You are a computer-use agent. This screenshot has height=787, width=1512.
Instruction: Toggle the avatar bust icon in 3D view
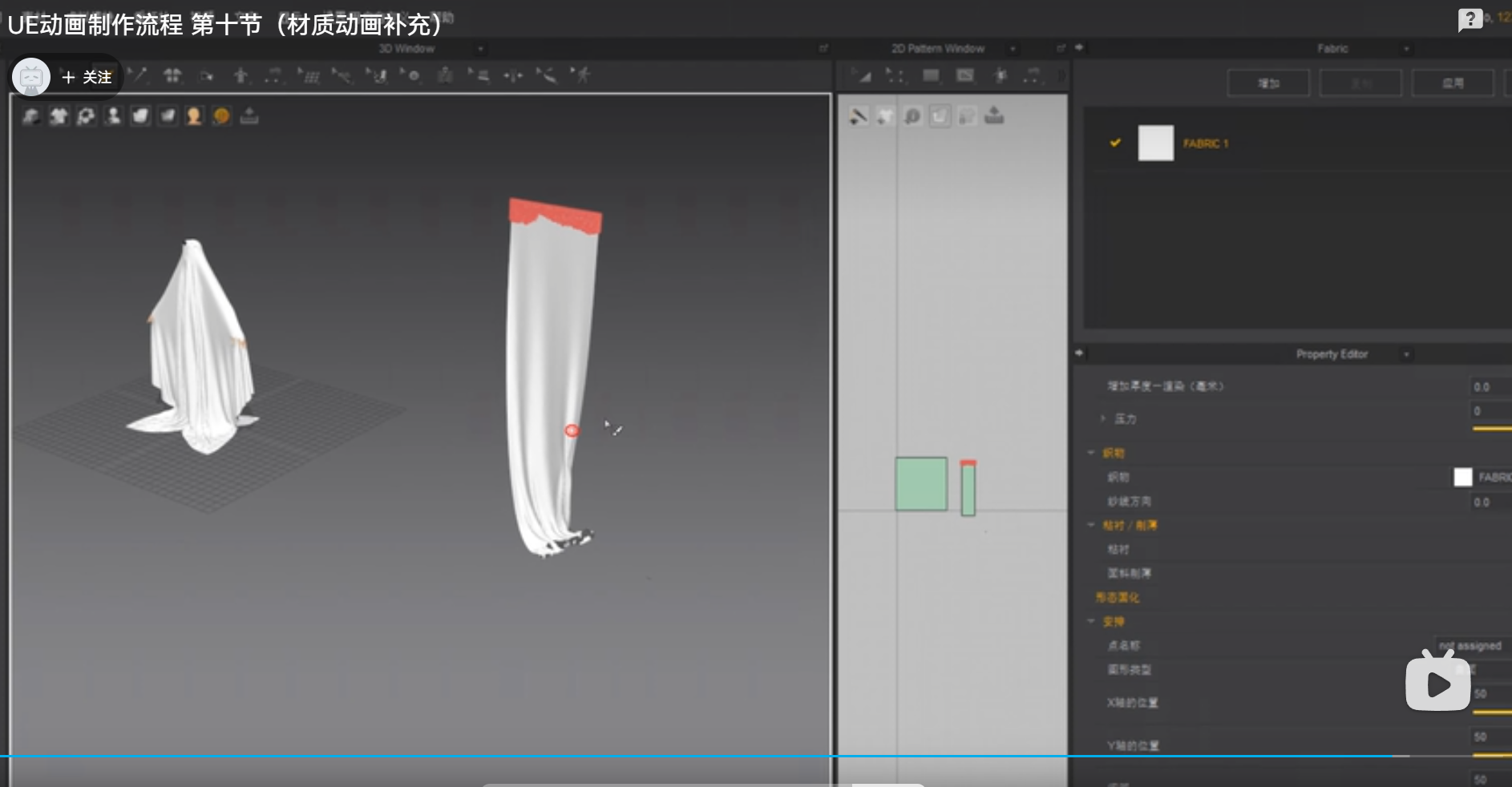tap(113, 116)
